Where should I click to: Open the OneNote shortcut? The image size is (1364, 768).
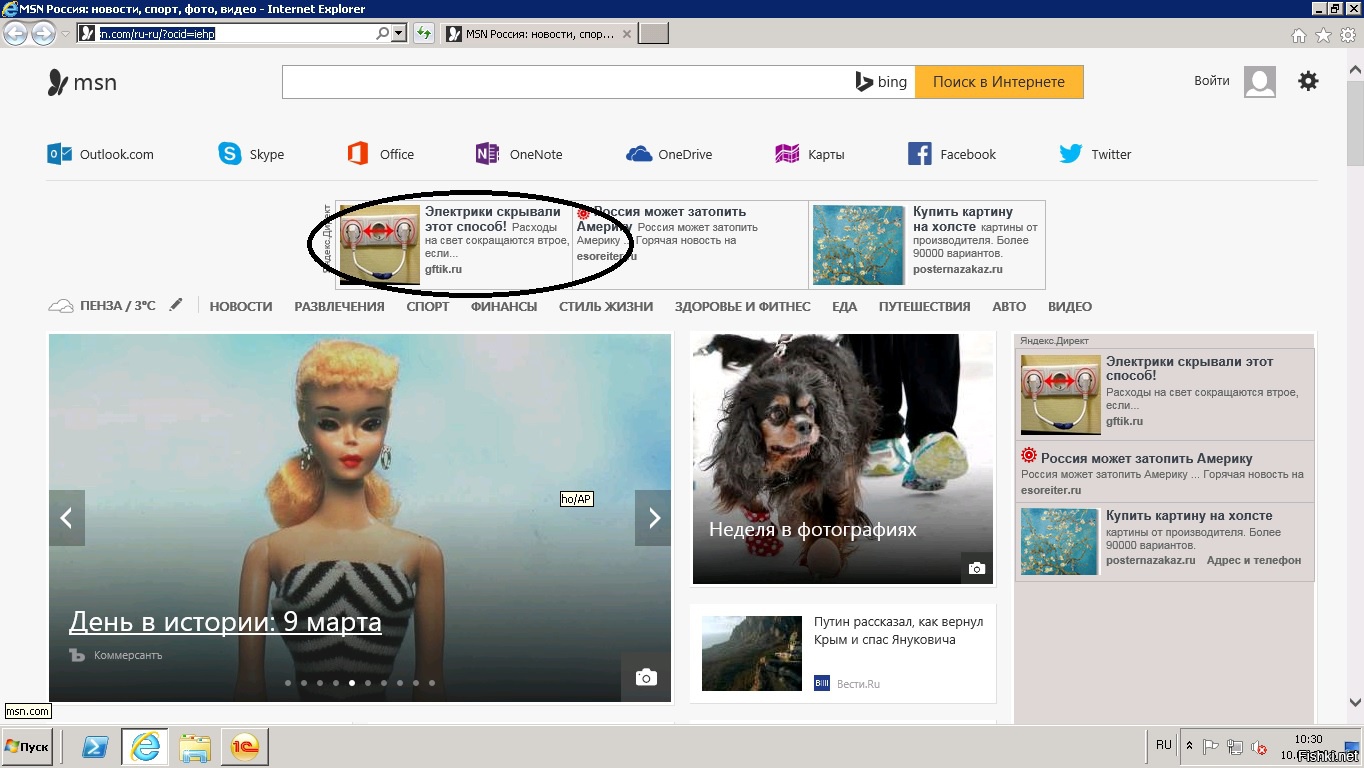(x=519, y=154)
